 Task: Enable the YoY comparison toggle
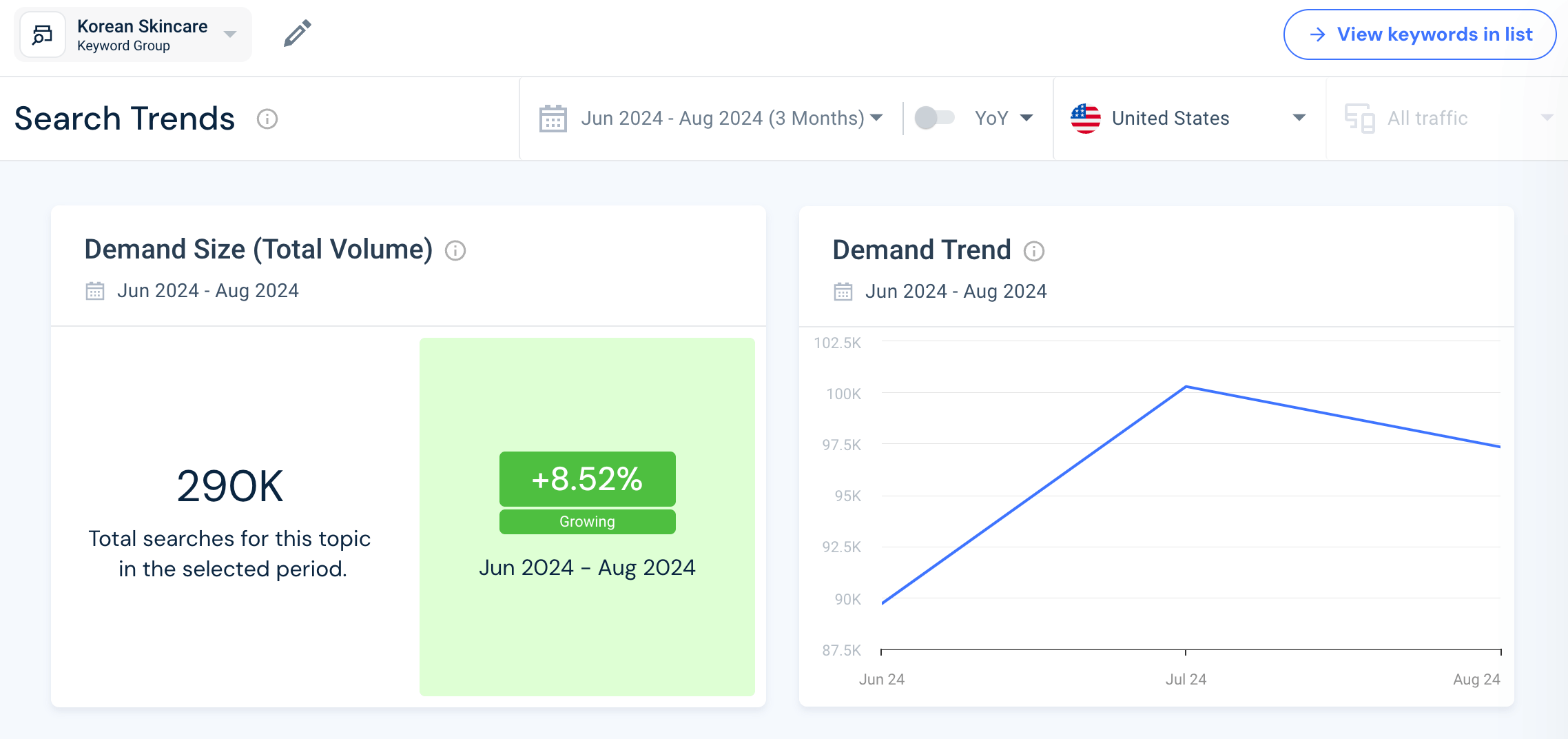(x=934, y=118)
